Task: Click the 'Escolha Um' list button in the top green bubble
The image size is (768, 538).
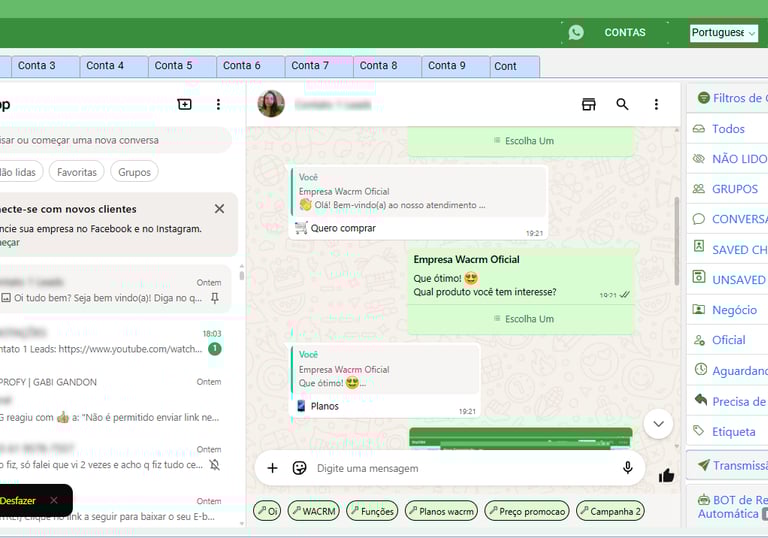Action: click(x=524, y=141)
